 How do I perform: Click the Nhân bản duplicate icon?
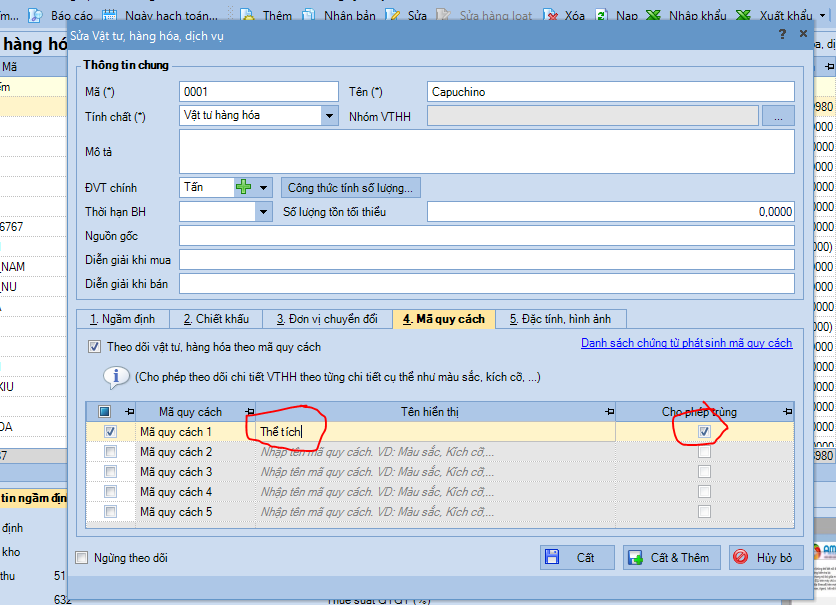click(308, 16)
